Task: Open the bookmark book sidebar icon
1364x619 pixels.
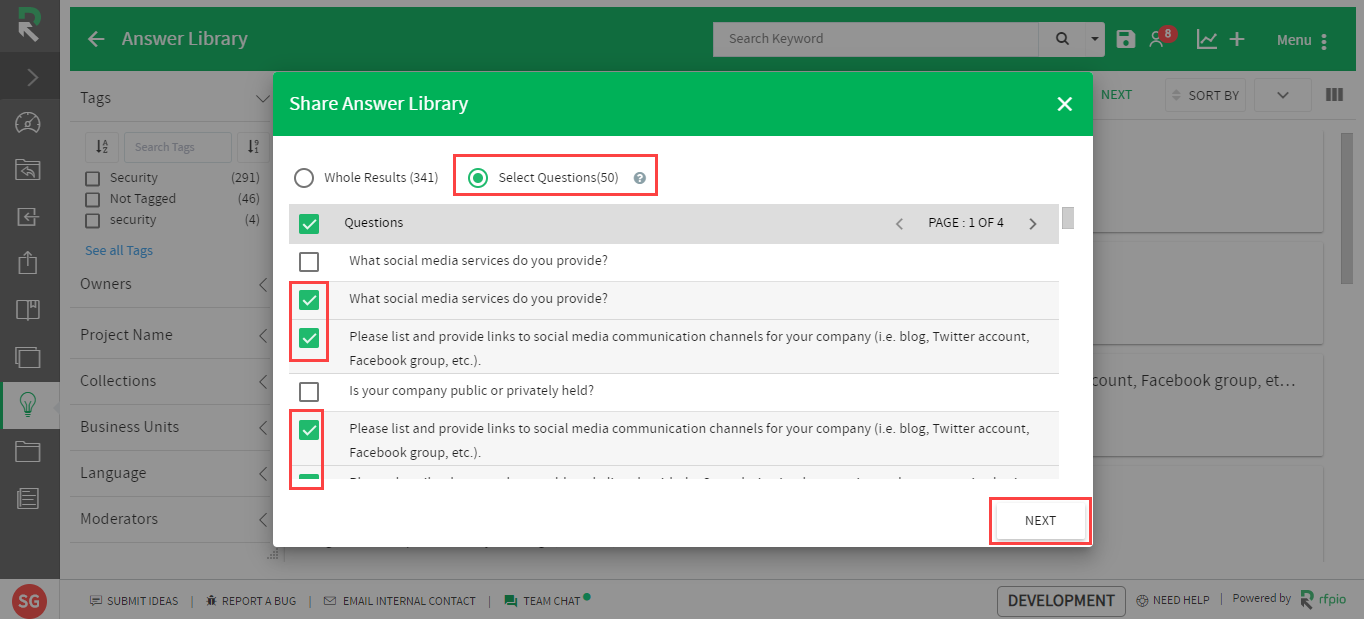Action: coord(28,309)
